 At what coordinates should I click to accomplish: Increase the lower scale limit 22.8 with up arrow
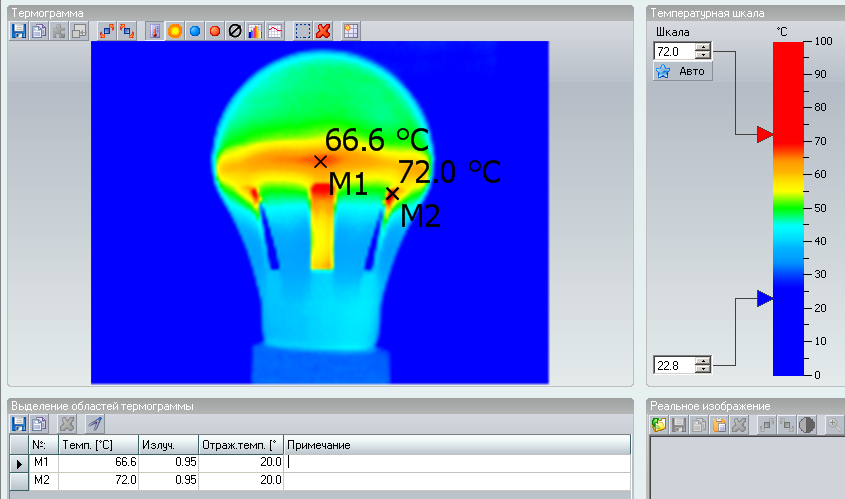(703, 361)
